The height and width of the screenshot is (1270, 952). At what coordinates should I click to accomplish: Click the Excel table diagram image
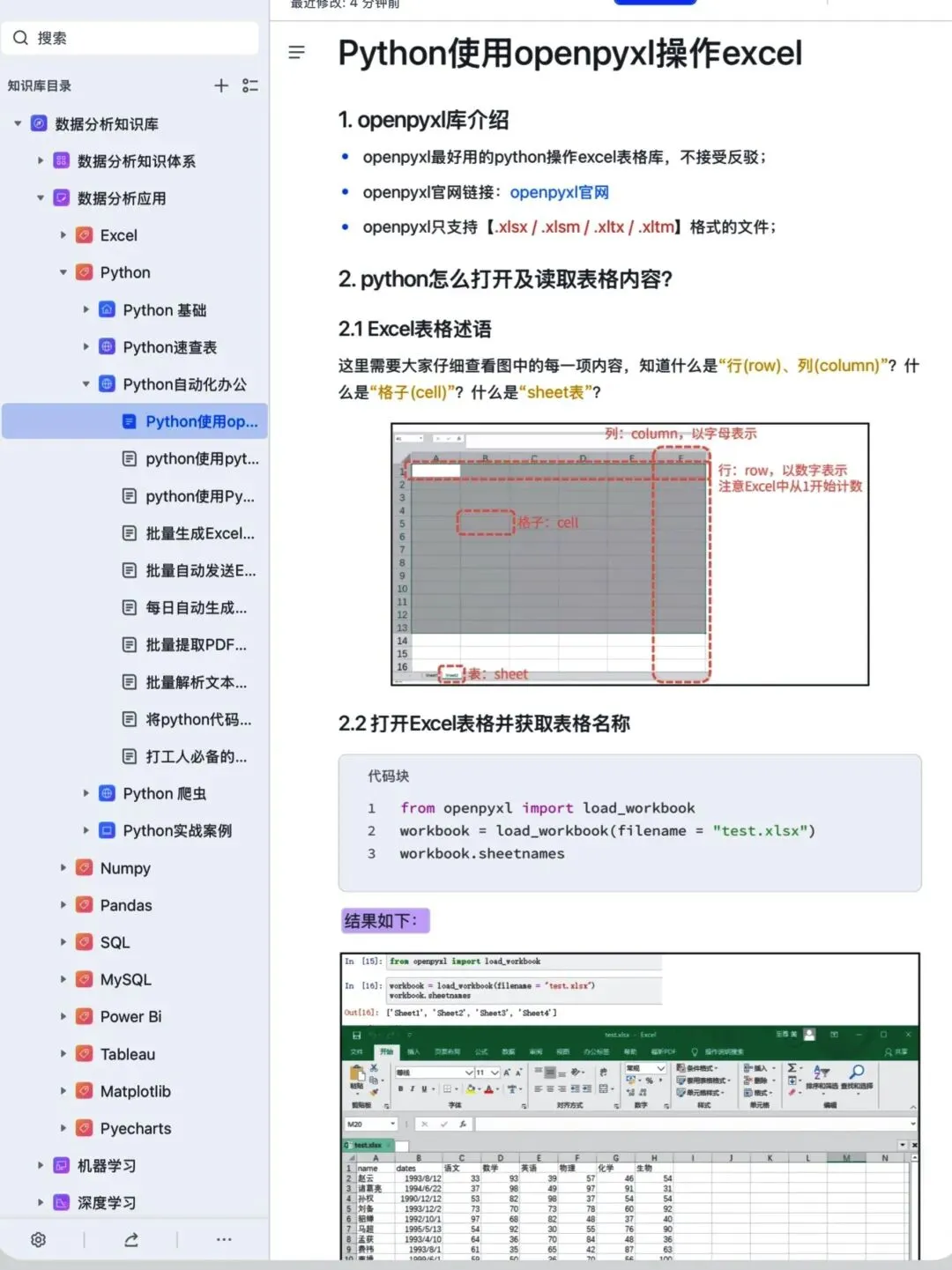[629, 554]
